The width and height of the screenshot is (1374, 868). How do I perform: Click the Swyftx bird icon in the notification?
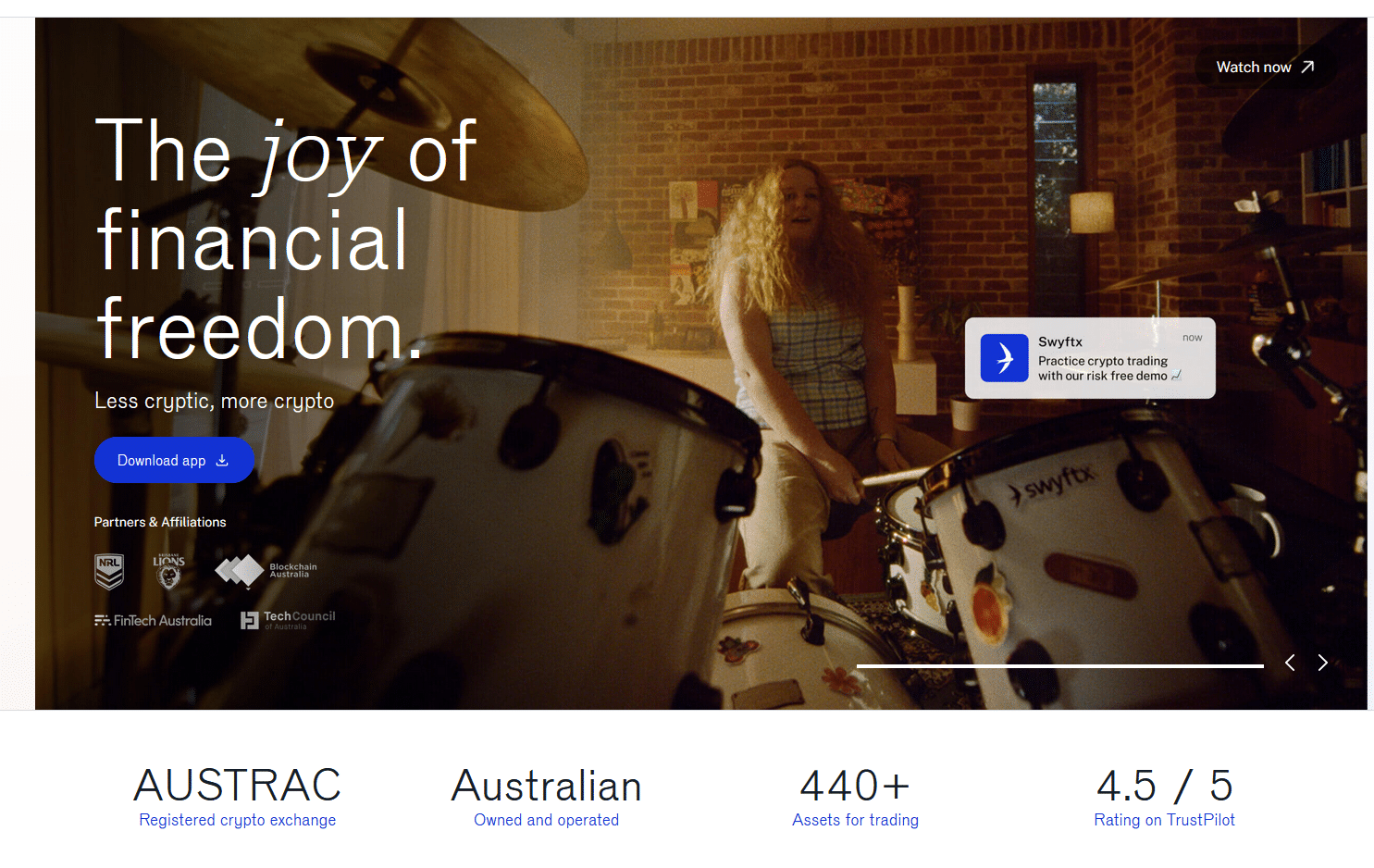[x=1004, y=358]
